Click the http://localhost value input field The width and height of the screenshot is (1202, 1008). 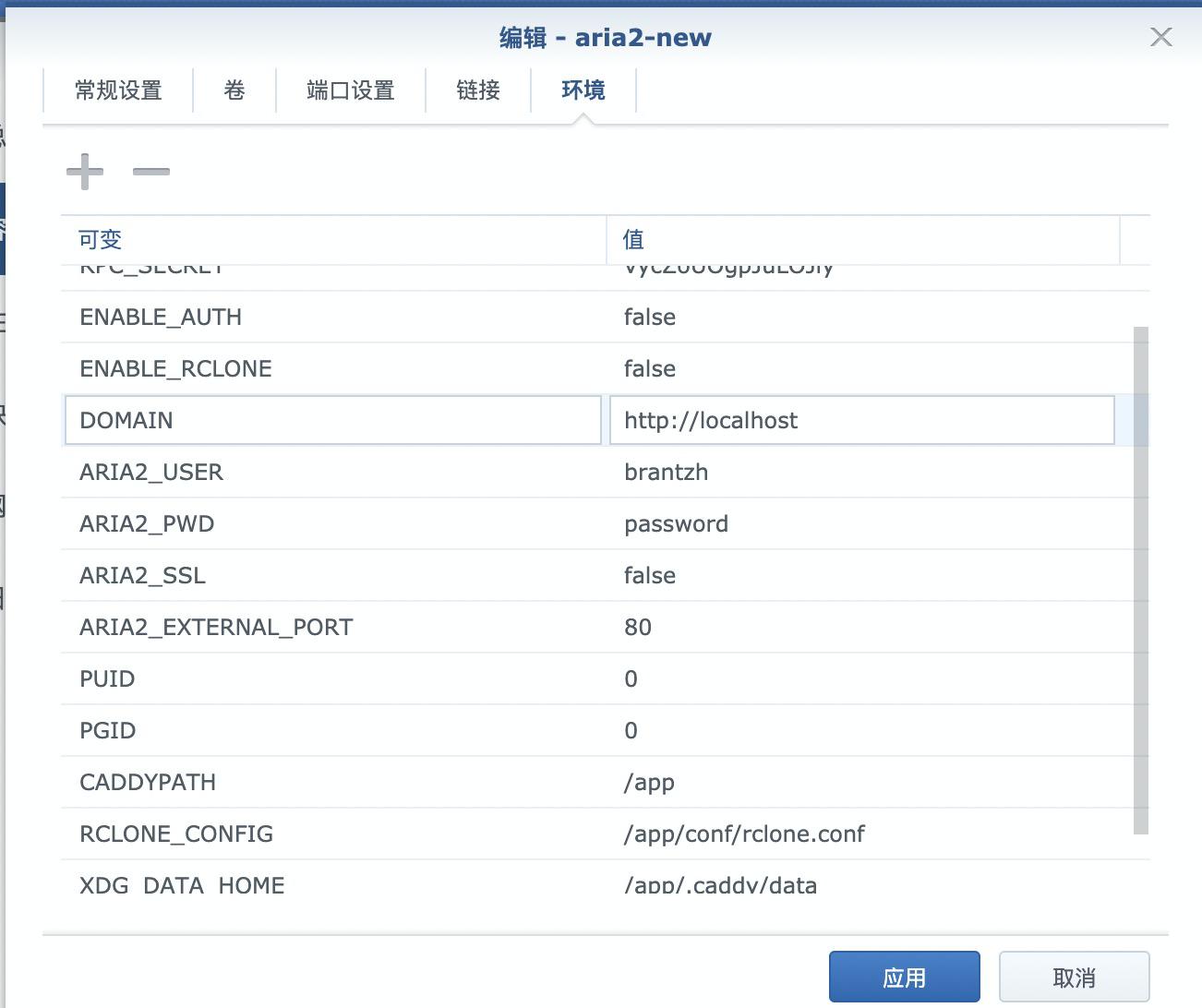[x=860, y=420]
